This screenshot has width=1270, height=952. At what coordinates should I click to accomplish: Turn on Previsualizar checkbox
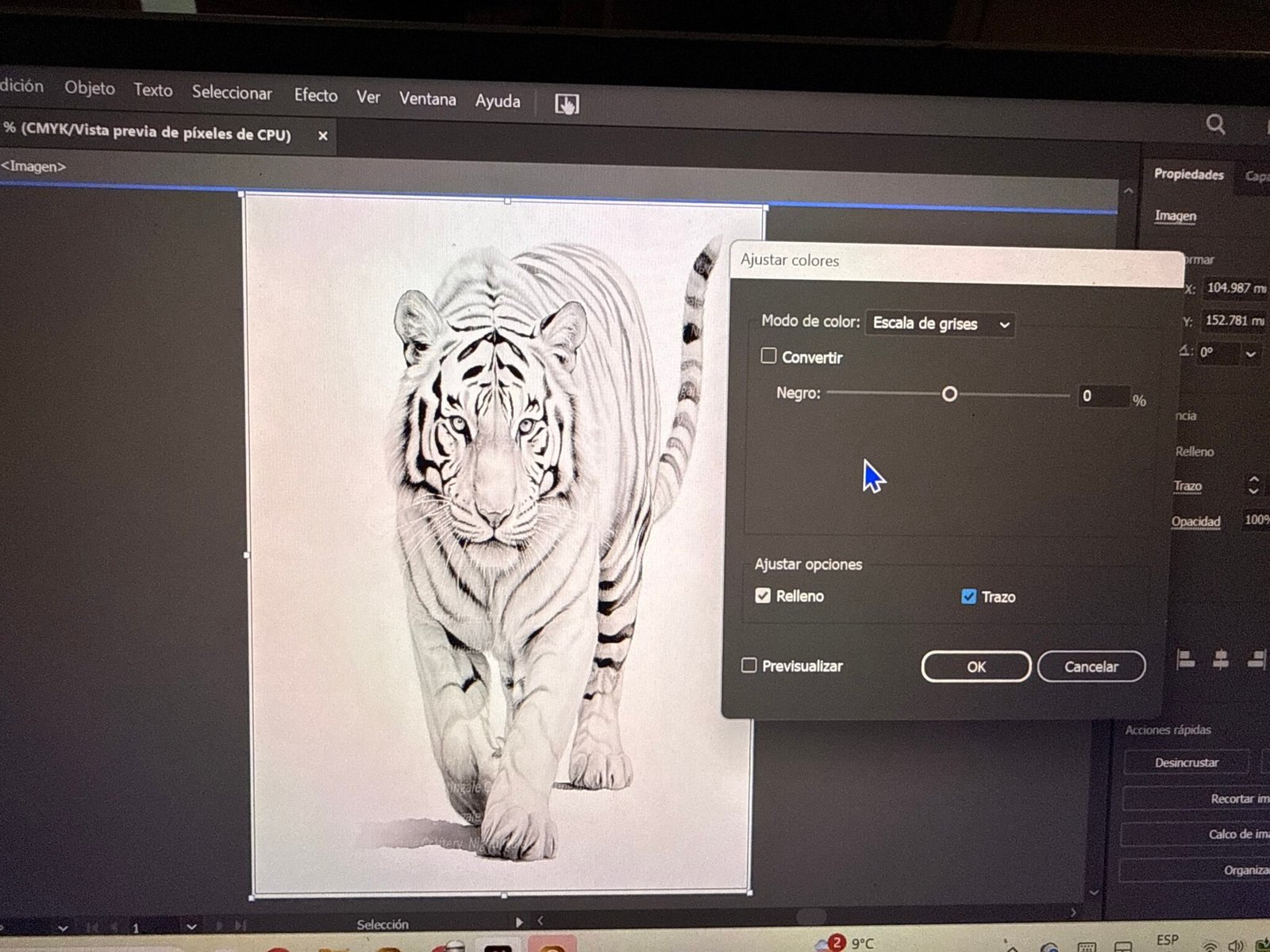(749, 666)
